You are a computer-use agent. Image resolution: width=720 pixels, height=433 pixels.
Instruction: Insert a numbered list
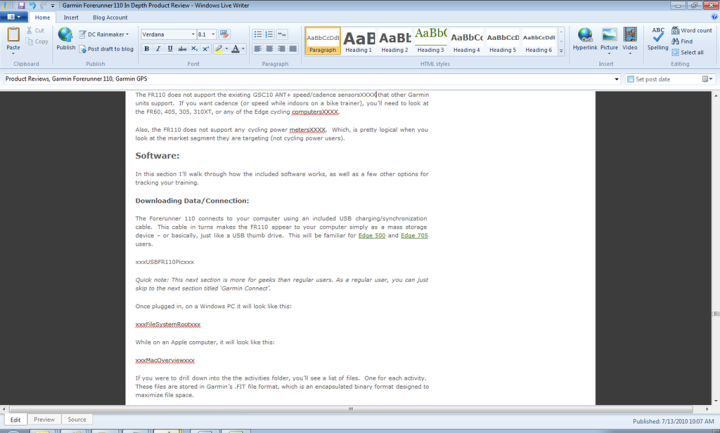[269, 34]
